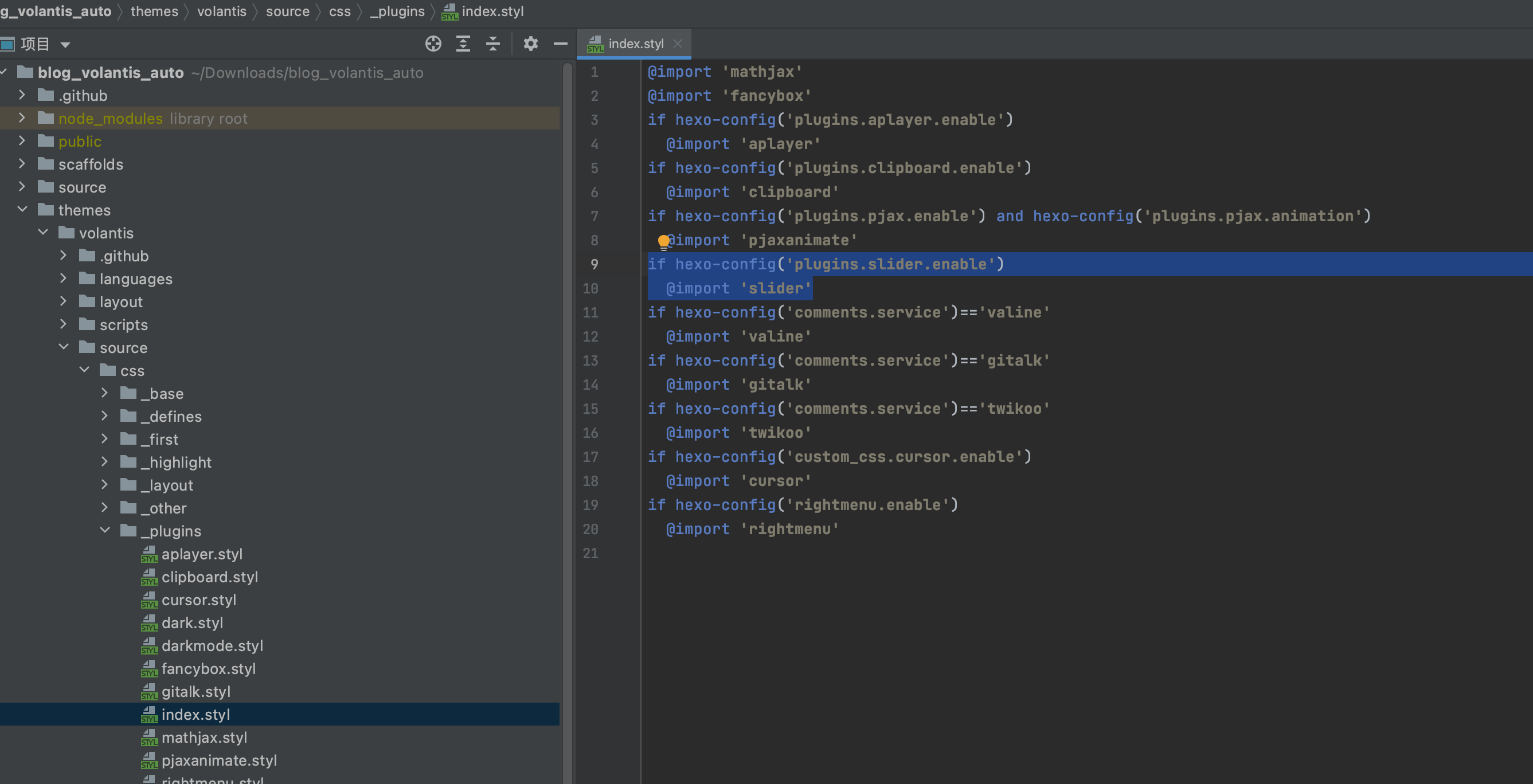Click line number 21 in the gutter
The width and height of the screenshot is (1533, 784).
590,553
